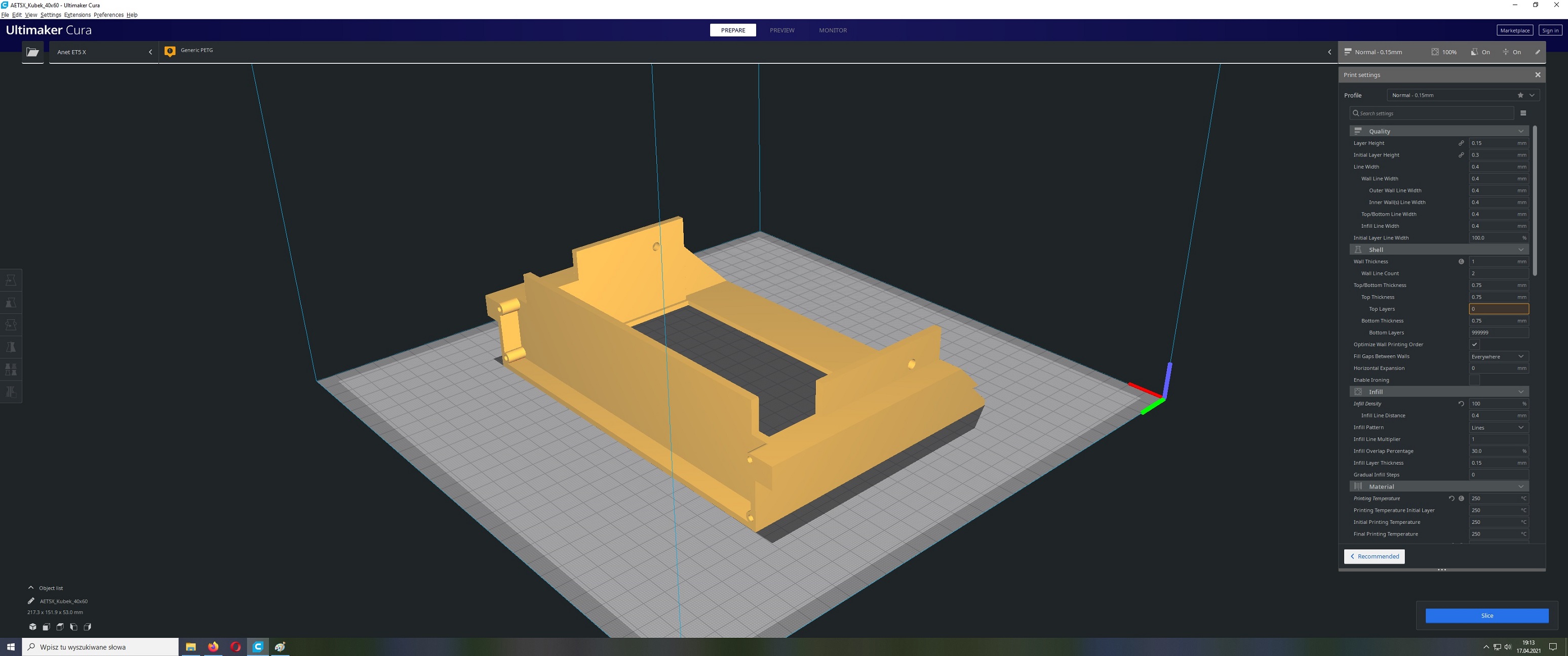This screenshot has width=1568, height=656.
Task: Switch to Recommended print settings
Action: tap(1374, 556)
